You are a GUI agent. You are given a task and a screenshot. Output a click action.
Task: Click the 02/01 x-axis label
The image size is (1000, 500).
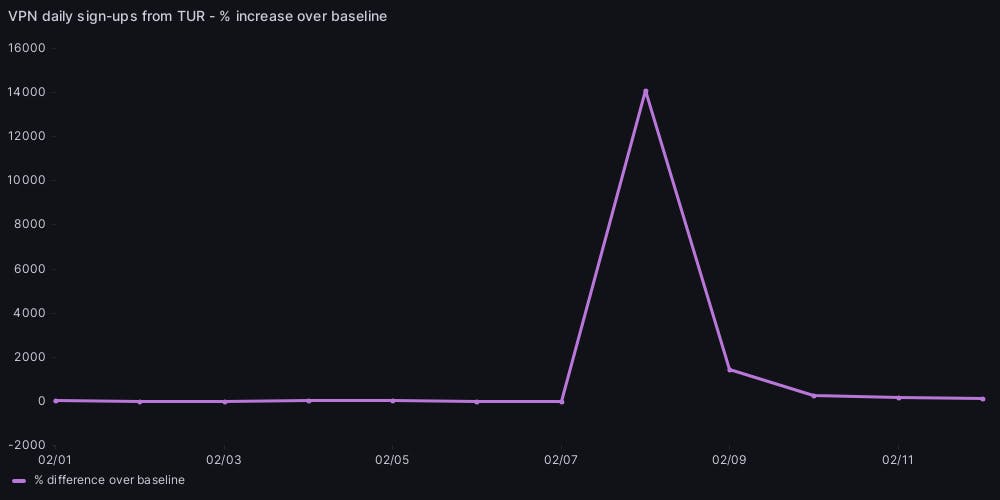pyautogui.click(x=55, y=460)
